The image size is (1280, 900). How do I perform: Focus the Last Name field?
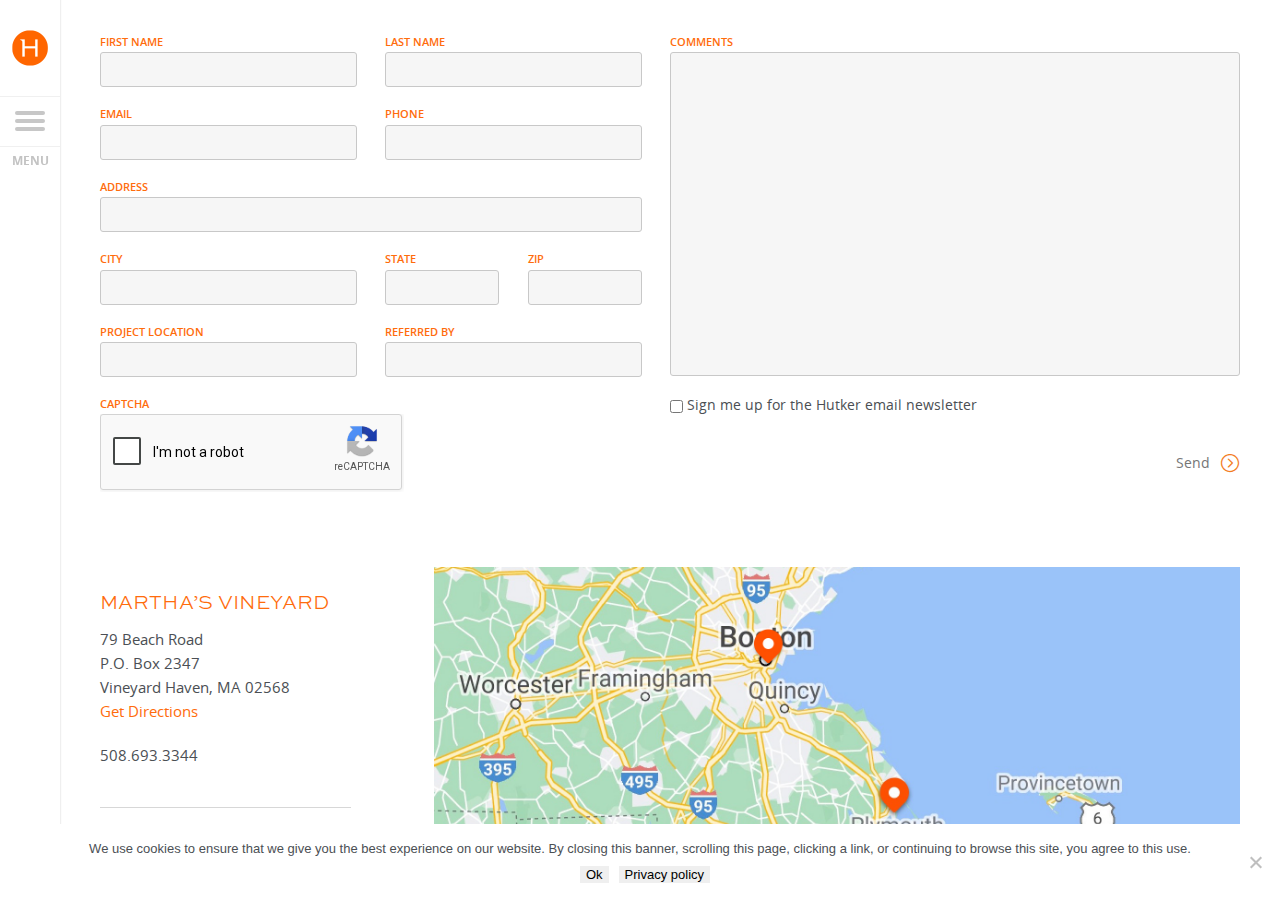(513, 70)
